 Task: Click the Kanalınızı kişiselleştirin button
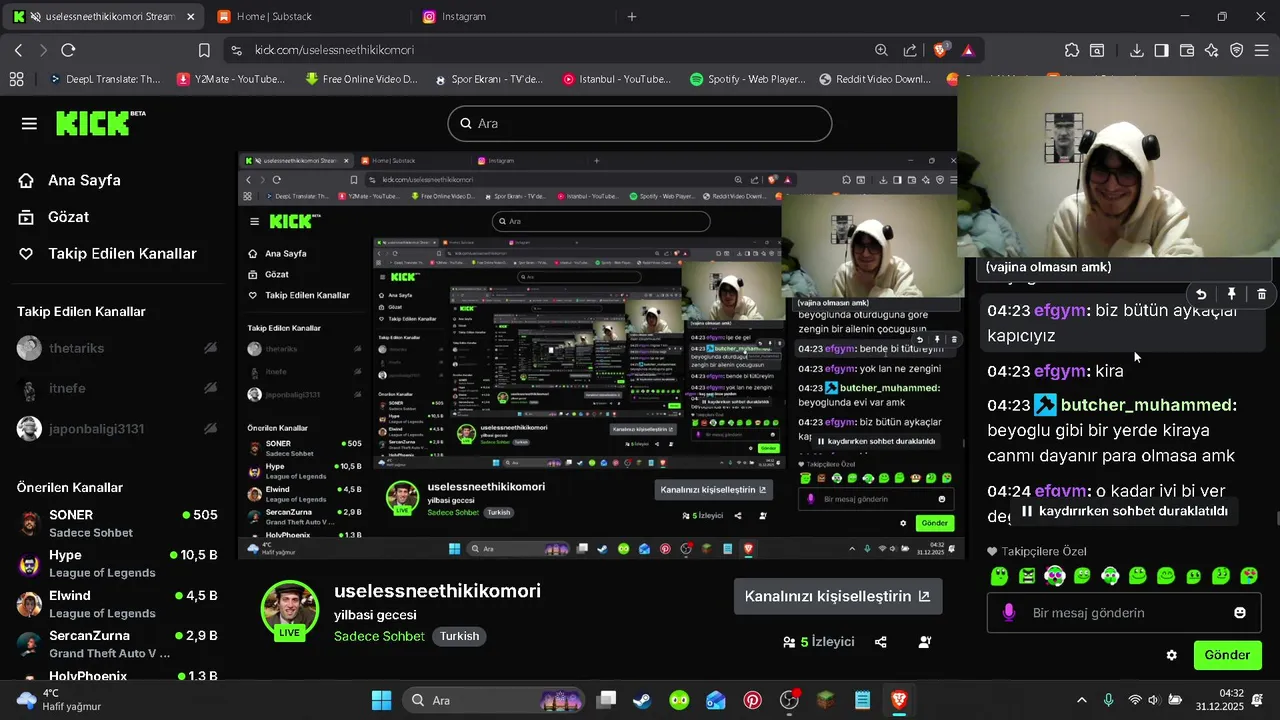(837, 596)
